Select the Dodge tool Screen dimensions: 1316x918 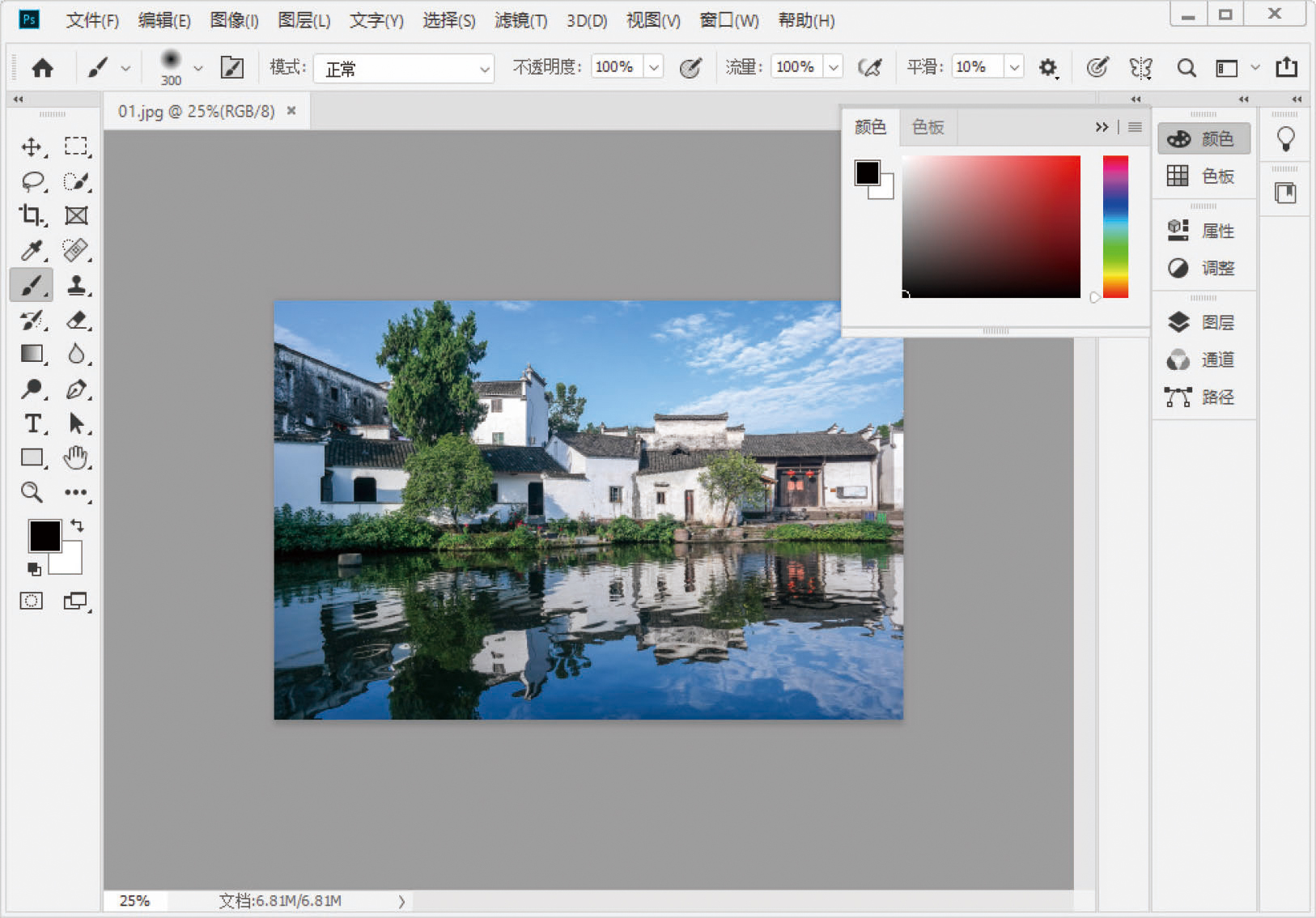[32, 389]
